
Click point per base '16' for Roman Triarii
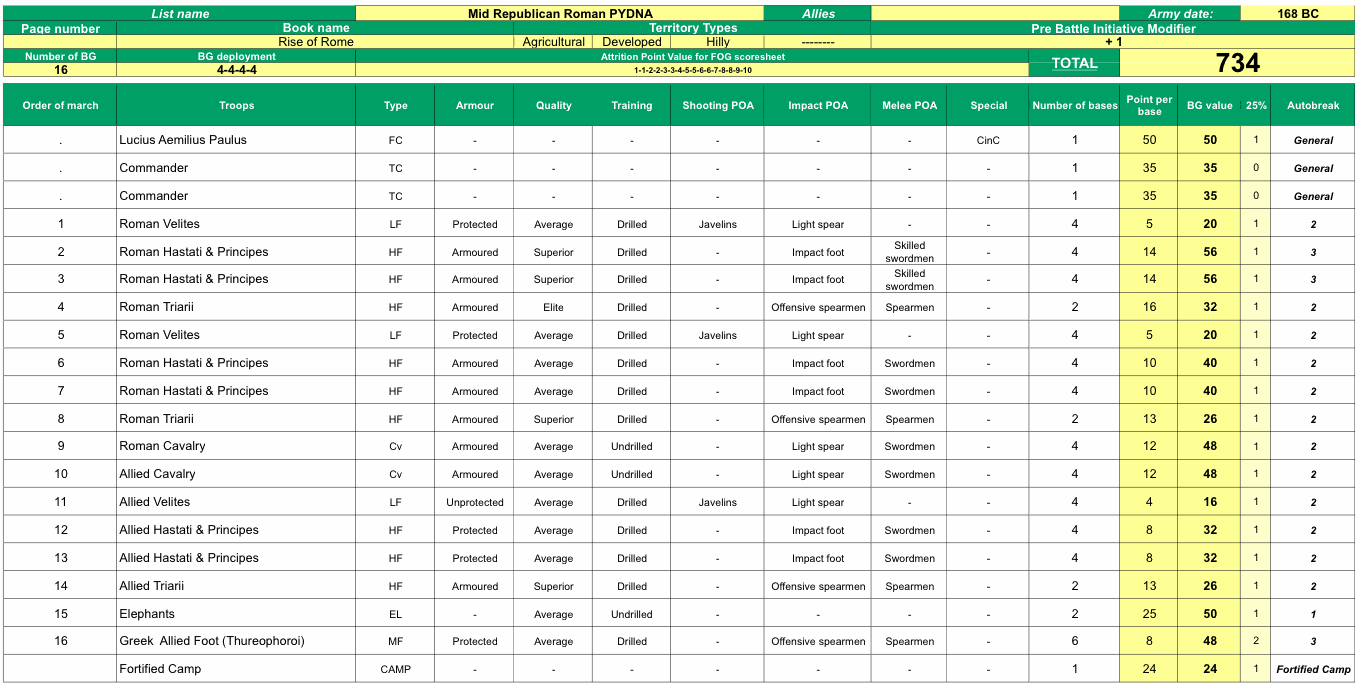(x=1150, y=308)
